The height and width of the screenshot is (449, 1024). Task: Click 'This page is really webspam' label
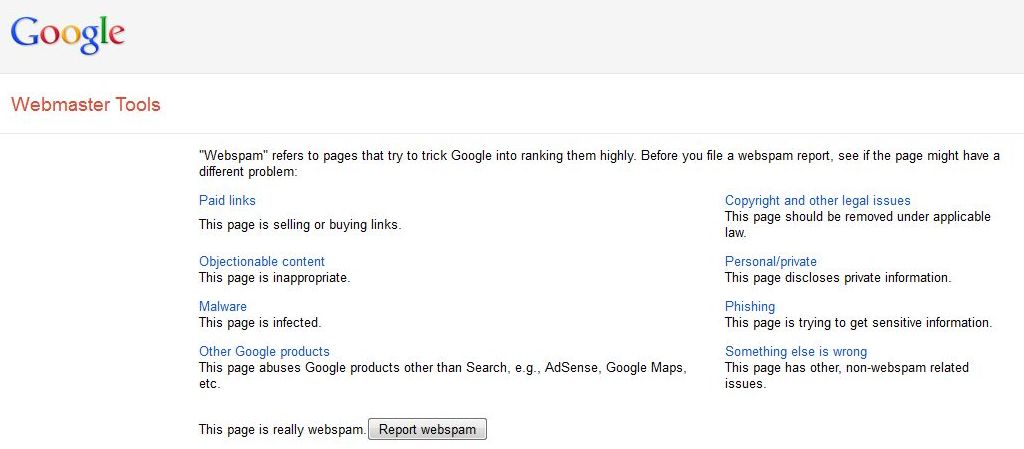[283, 429]
